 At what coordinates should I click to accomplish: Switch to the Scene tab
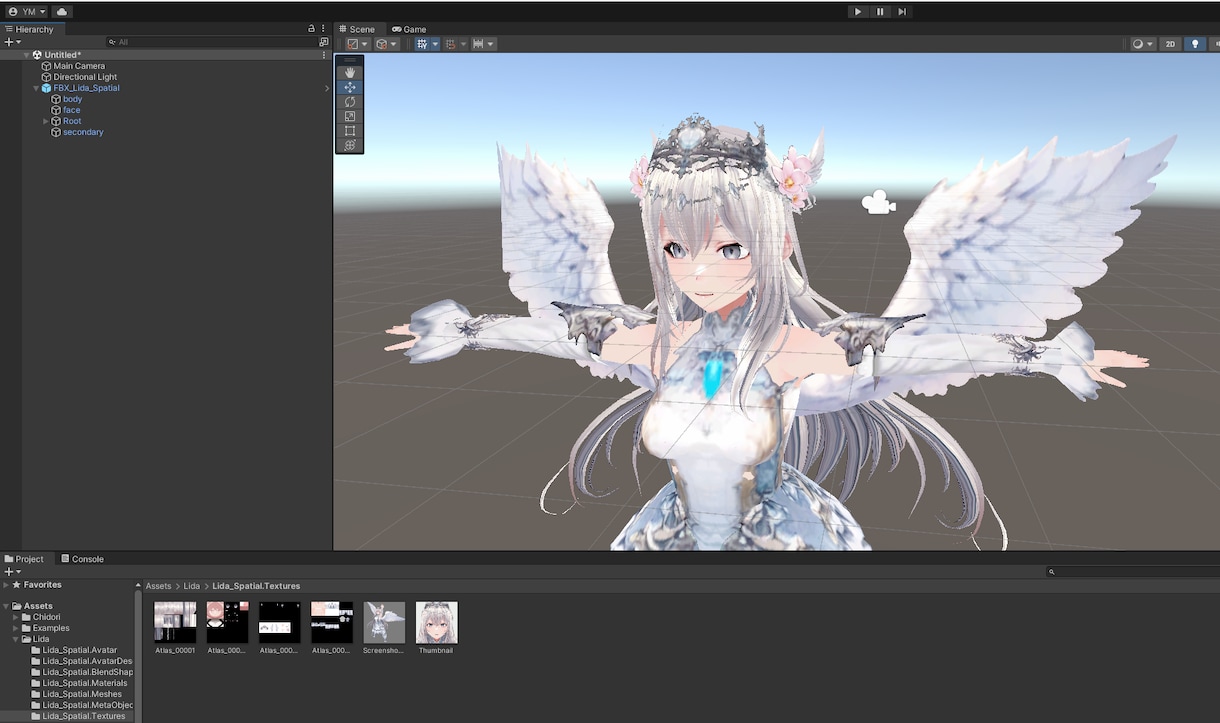click(x=357, y=29)
